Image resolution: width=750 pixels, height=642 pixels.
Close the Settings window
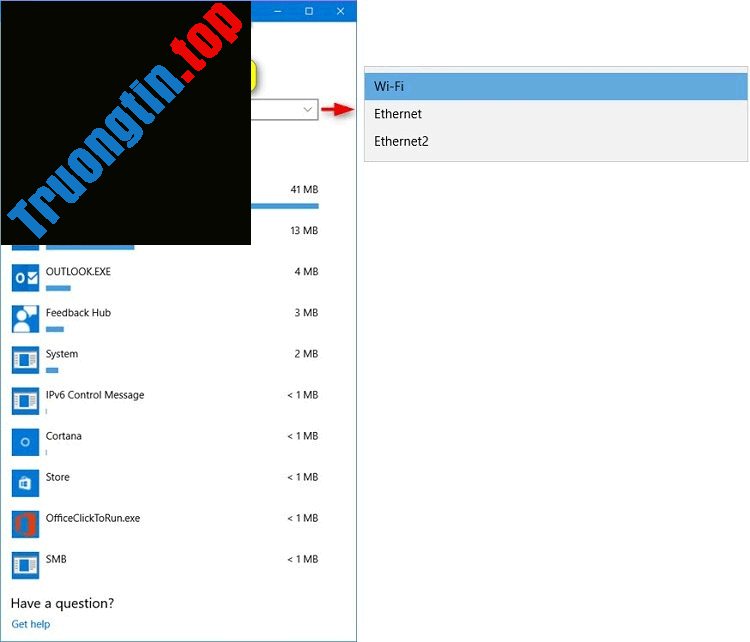click(341, 11)
